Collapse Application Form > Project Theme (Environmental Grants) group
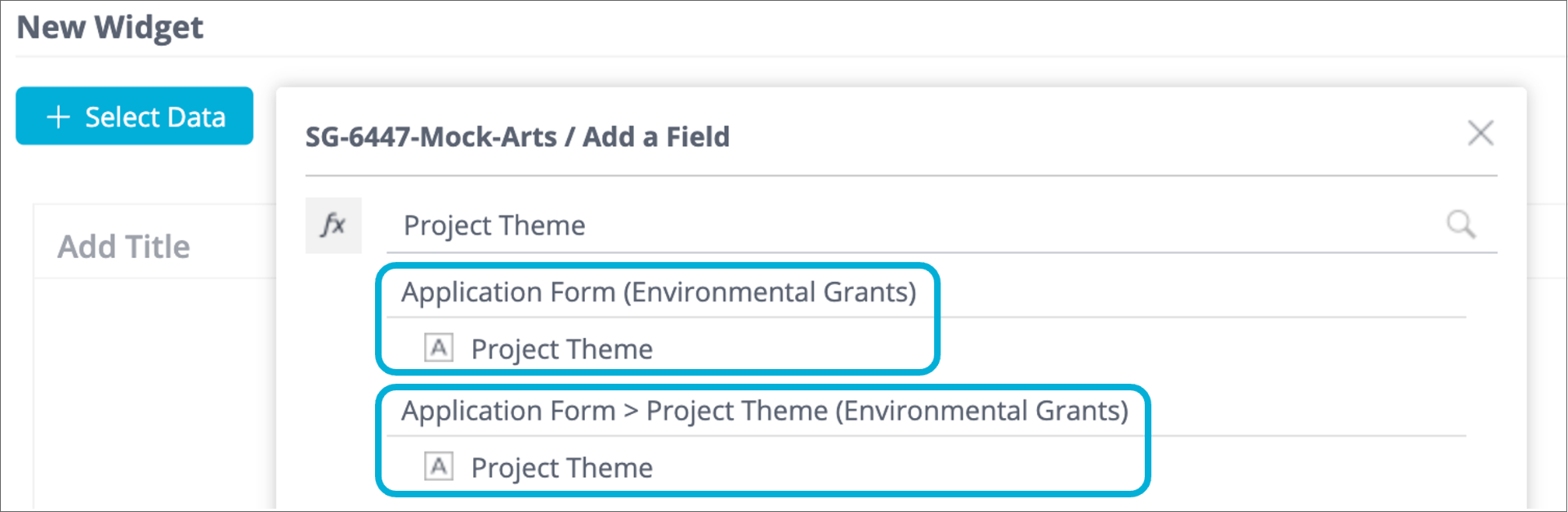Image resolution: width=1568 pixels, height=512 pixels. [x=764, y=411]
